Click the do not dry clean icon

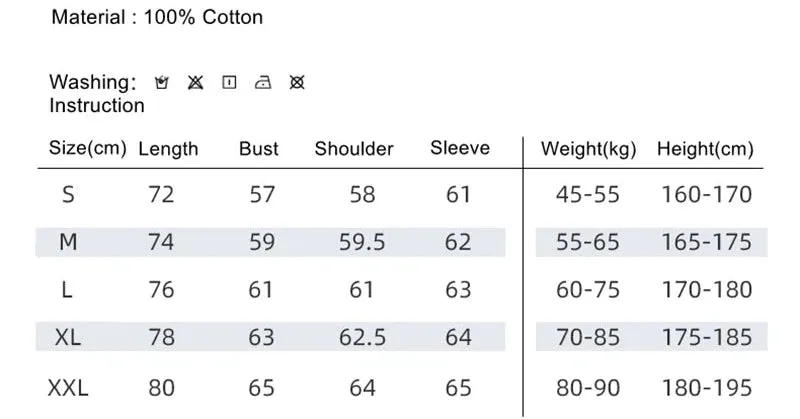click(x=297, y=82)
